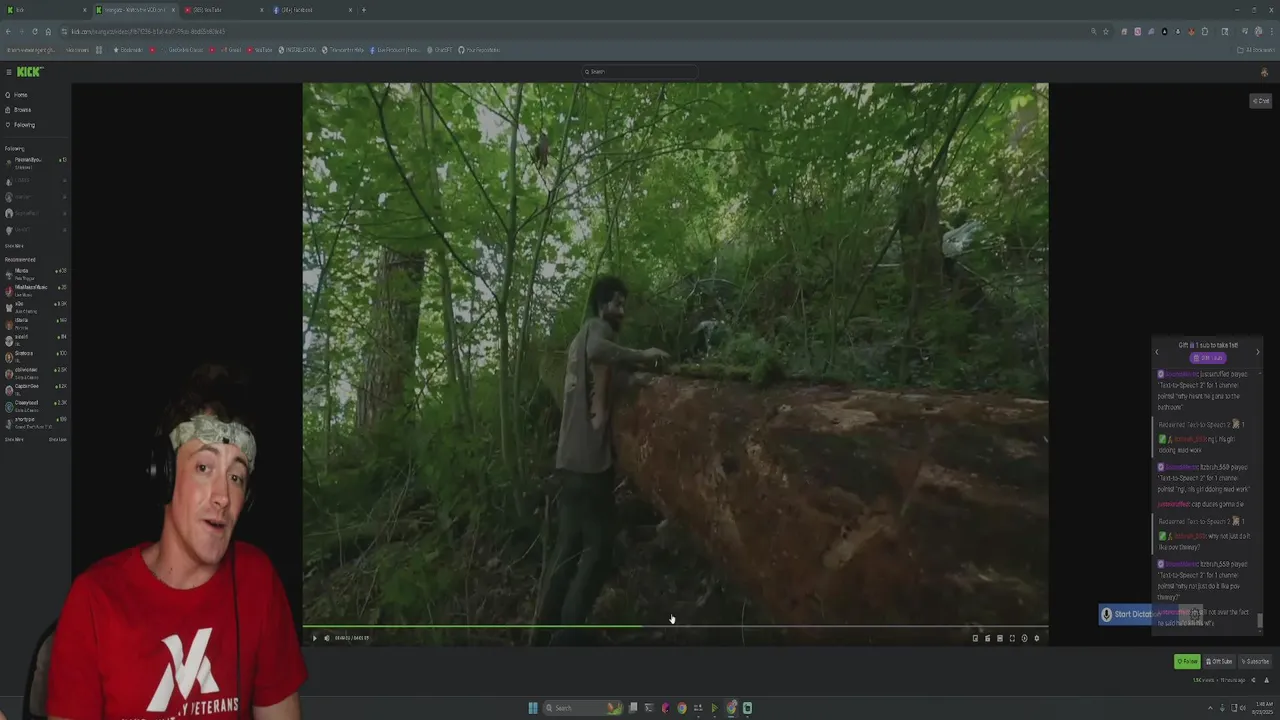Viewport: 1280px width, 720px height.
Task: Reload the page in browser
Action: coord(35,31)
